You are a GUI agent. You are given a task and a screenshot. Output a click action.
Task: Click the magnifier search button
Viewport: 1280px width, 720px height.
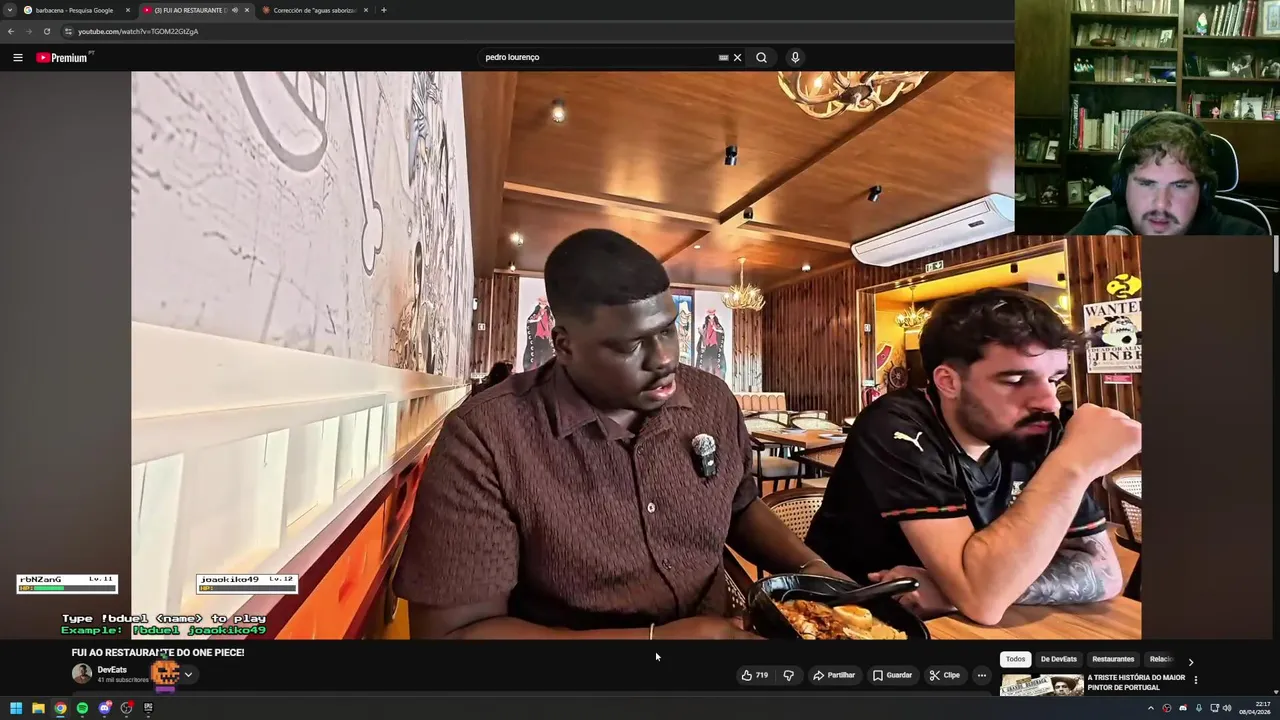(x=761, y=57)
